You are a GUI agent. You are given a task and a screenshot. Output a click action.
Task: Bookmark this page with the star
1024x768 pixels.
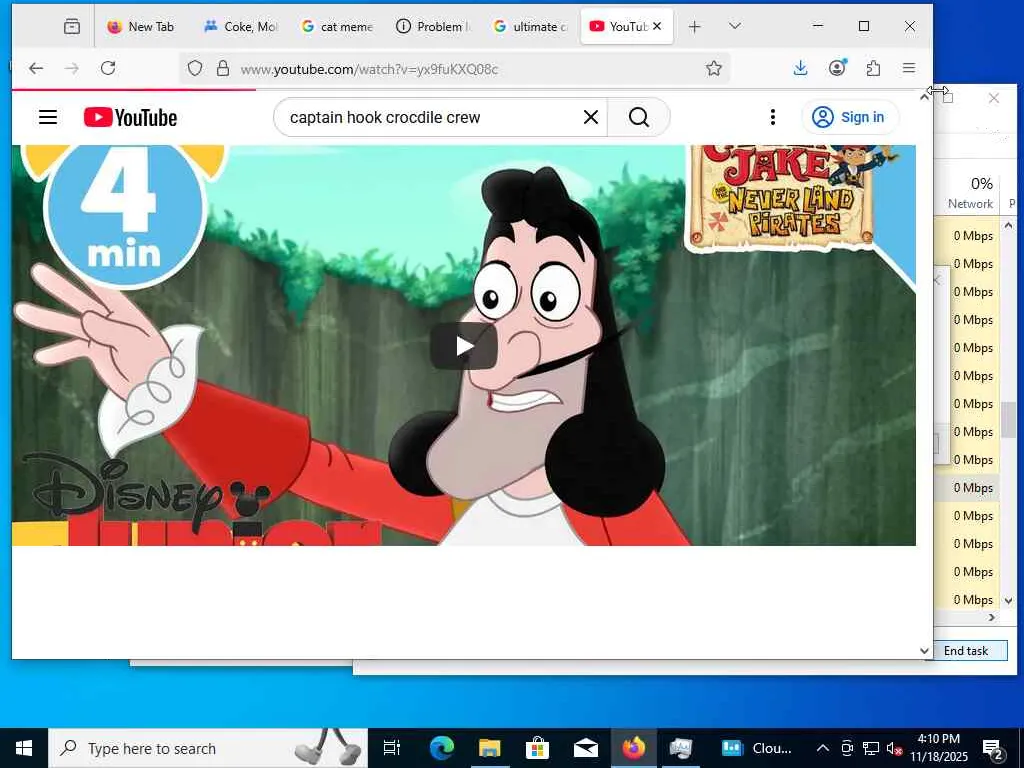[714, 68]
